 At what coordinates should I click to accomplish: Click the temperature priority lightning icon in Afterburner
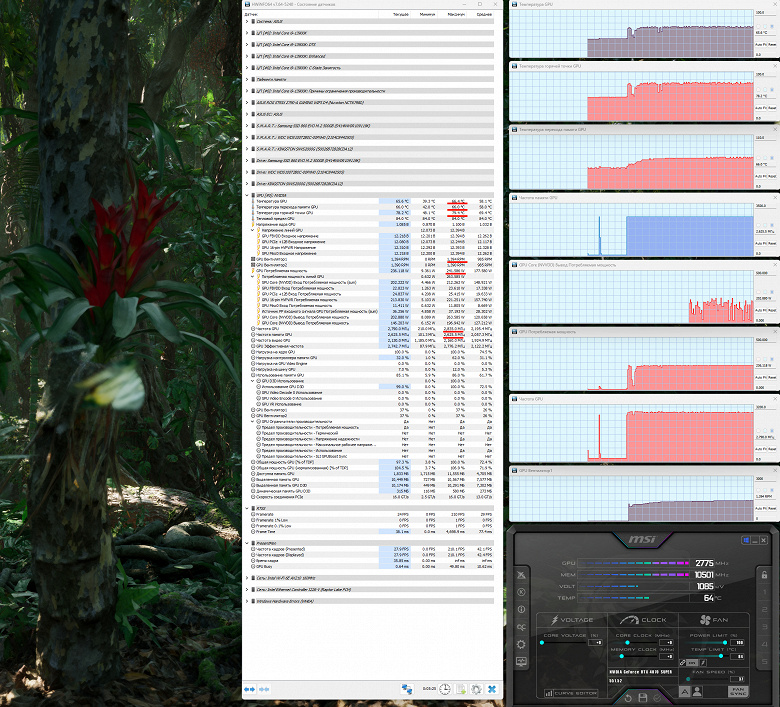pos(703,663)
